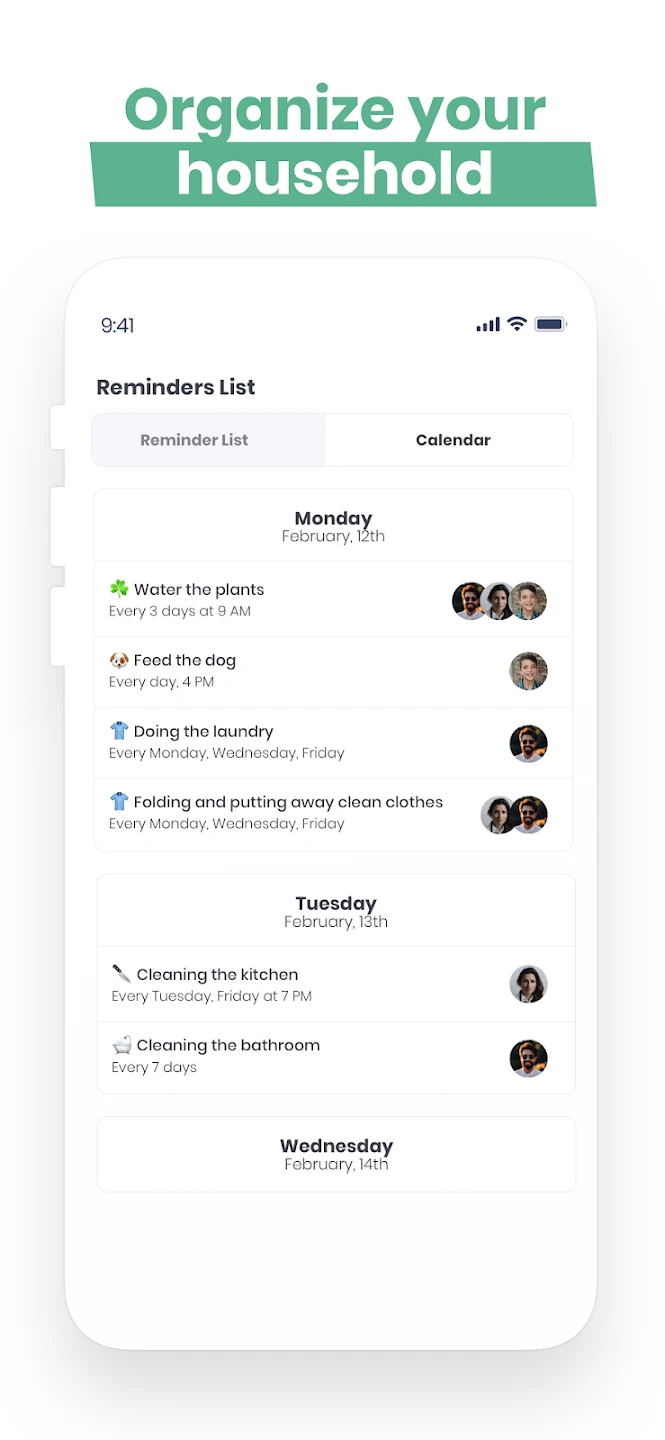The height and width of the screenshot is (1440, 665).
Task: Tap the Cleaning the bathroom assignee avatar
Action: point(528,1057)
